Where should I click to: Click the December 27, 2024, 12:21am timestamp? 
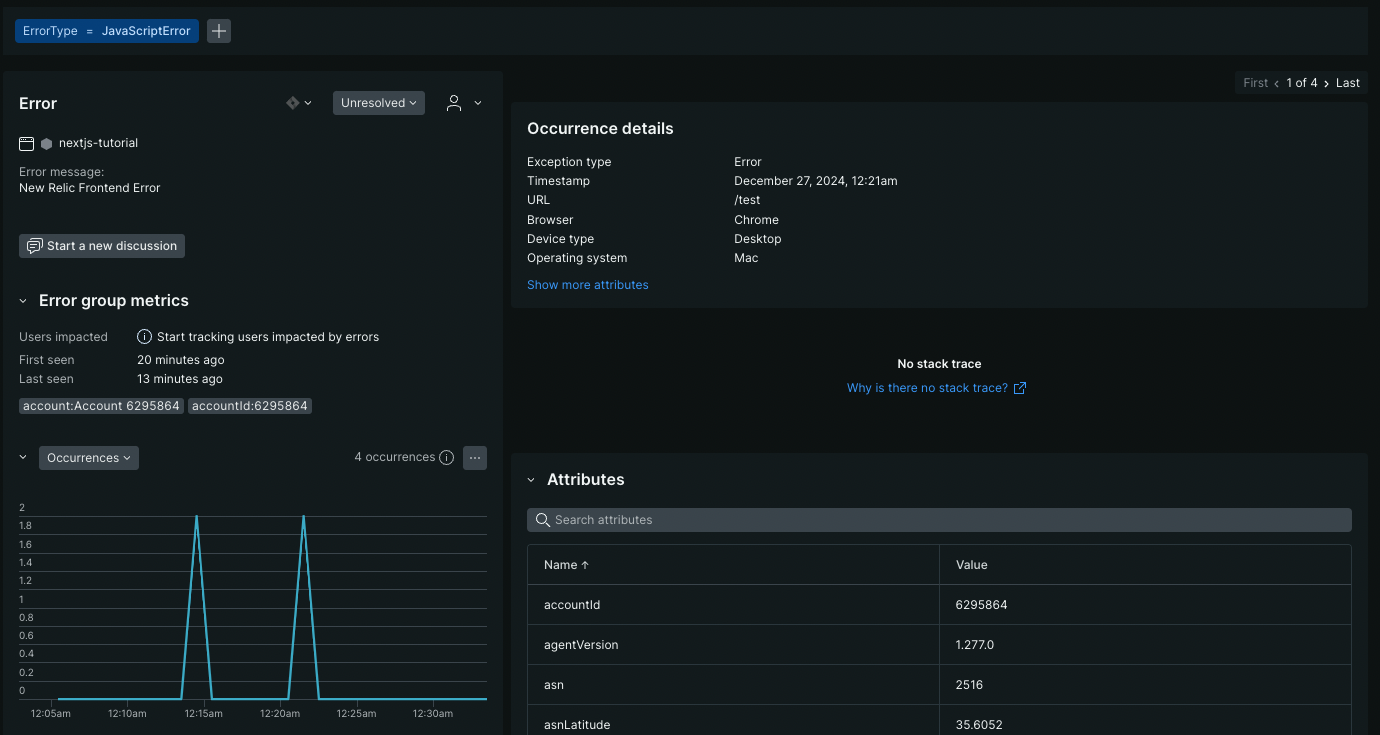(816, 181)
